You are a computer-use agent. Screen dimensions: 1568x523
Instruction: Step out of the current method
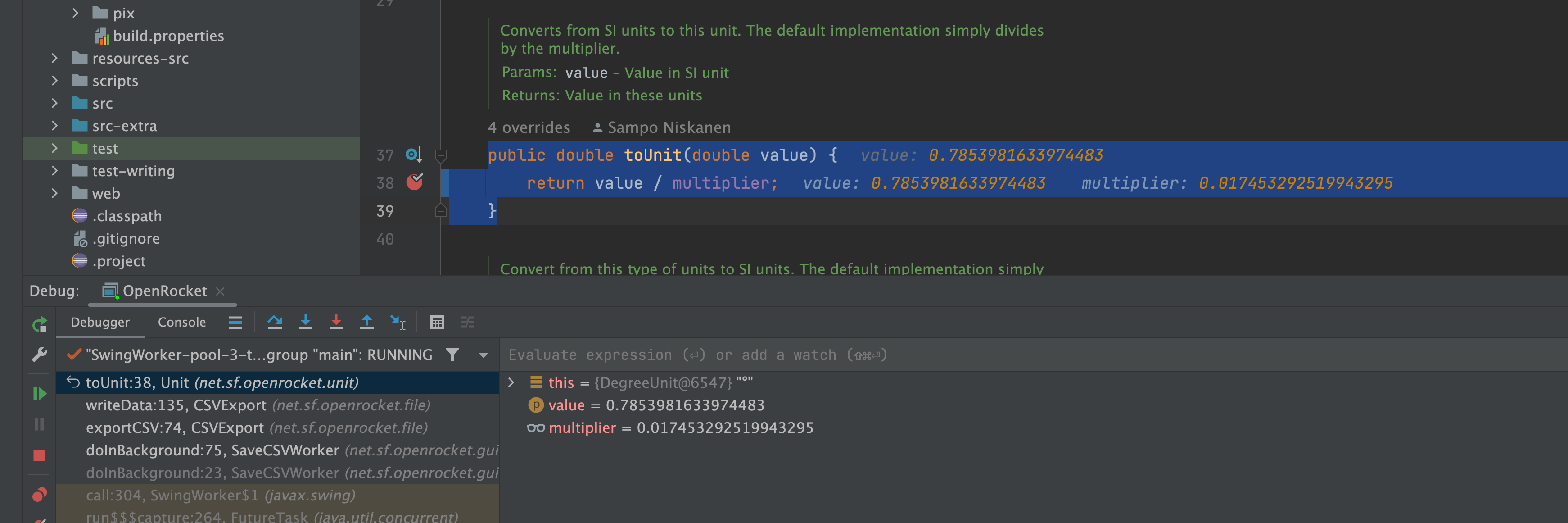[x=367, y=322]
